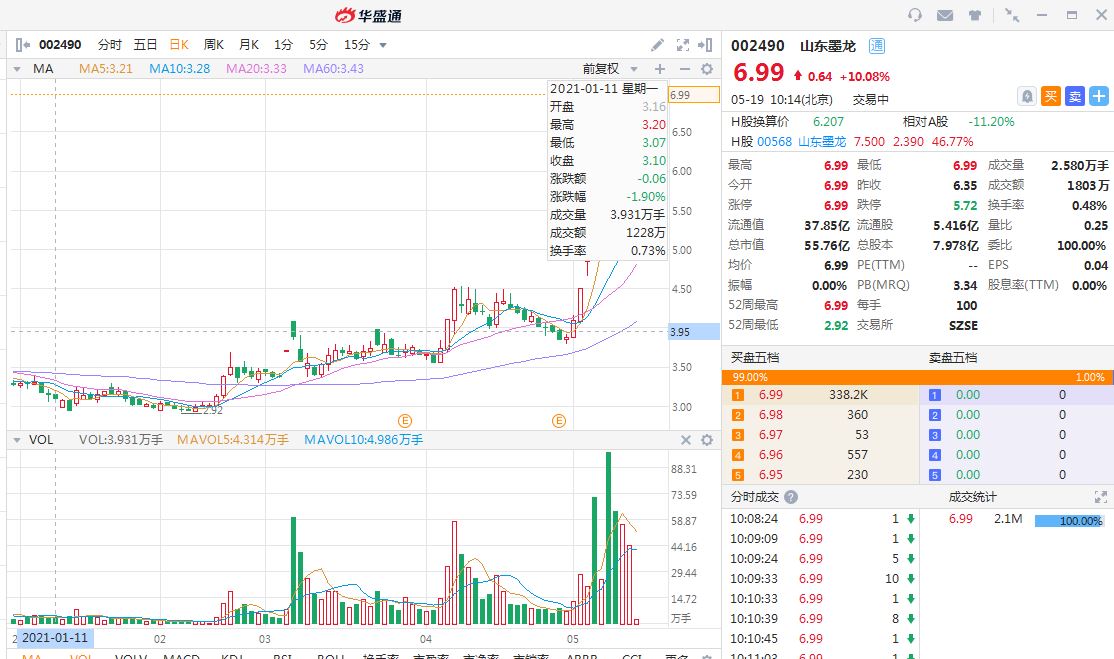
Task: Expand 成交统计 panel icon
Action: click(1101, 497)
